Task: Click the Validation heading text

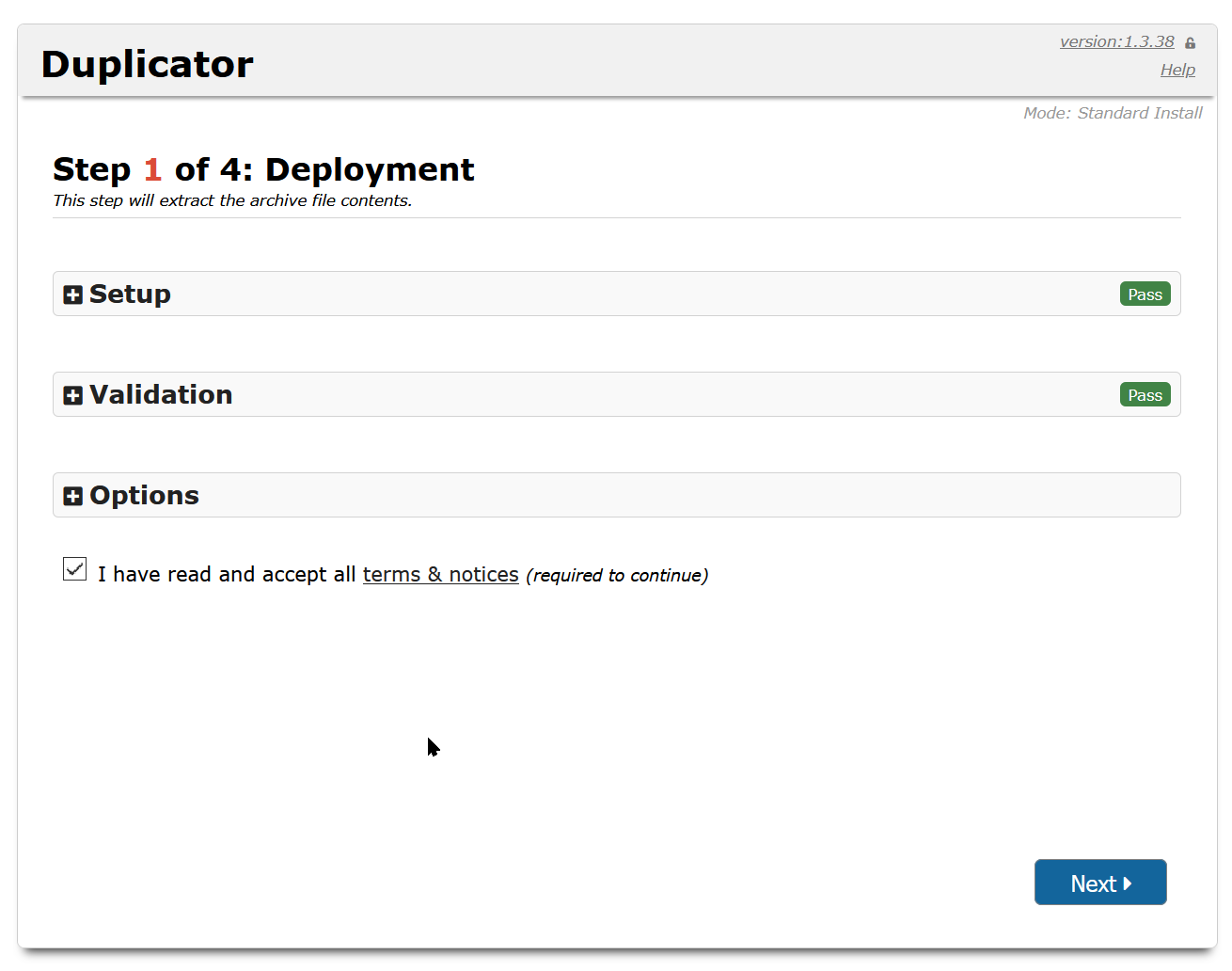Action: pyautogui.click(x=161, y=395)
